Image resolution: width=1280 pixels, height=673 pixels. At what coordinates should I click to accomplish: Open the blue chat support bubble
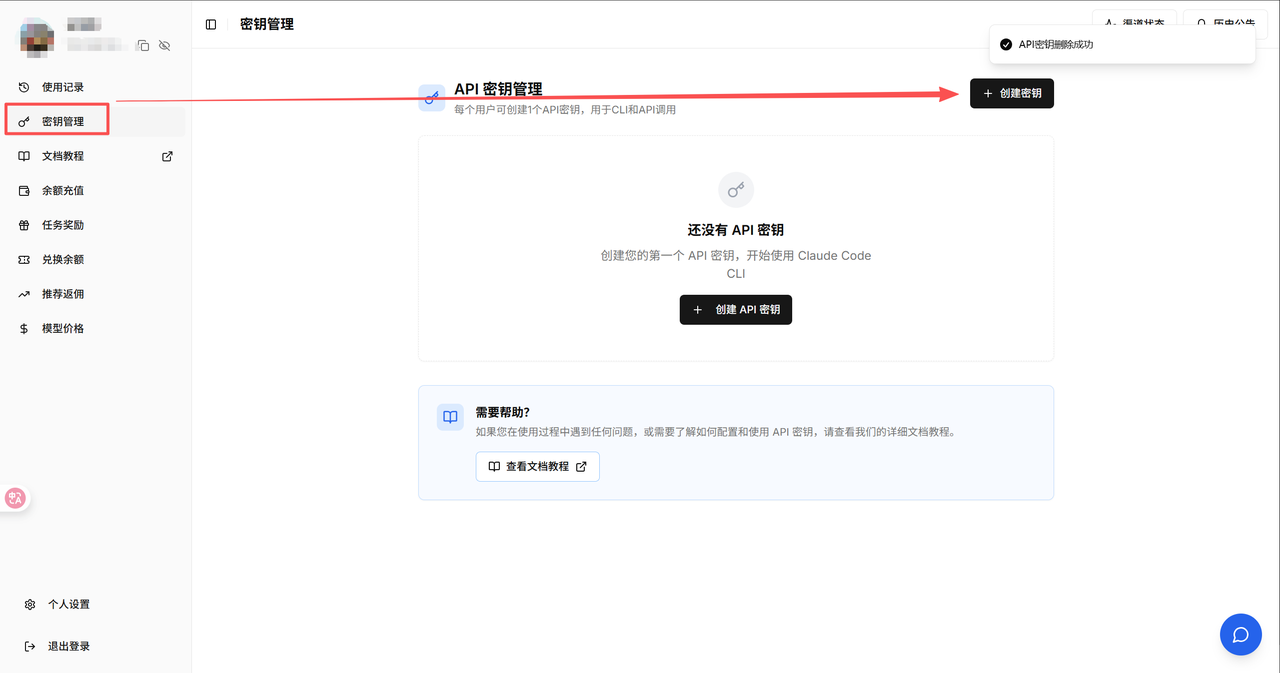click(x=1240, y=635)
